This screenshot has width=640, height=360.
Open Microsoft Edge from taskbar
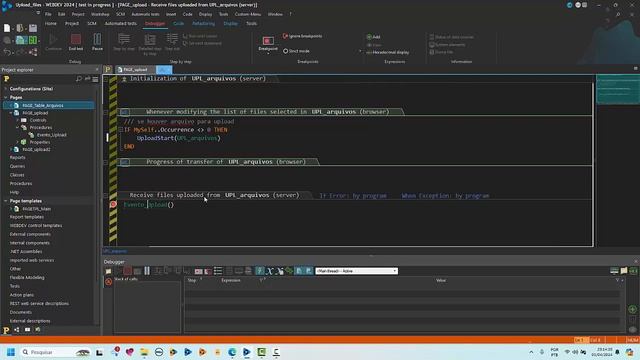[x=232, y=352]
